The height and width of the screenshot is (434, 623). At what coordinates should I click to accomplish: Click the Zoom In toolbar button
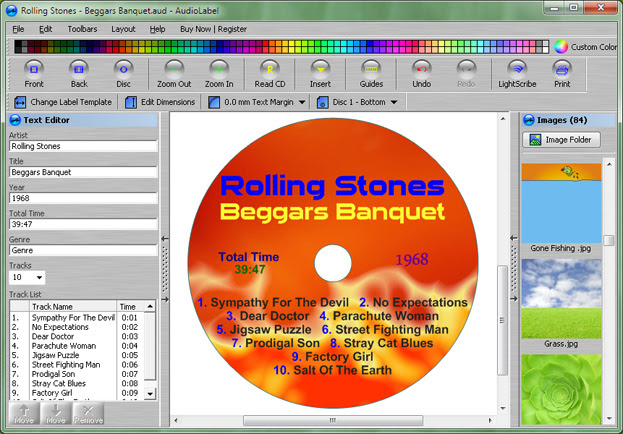point(219,74)
